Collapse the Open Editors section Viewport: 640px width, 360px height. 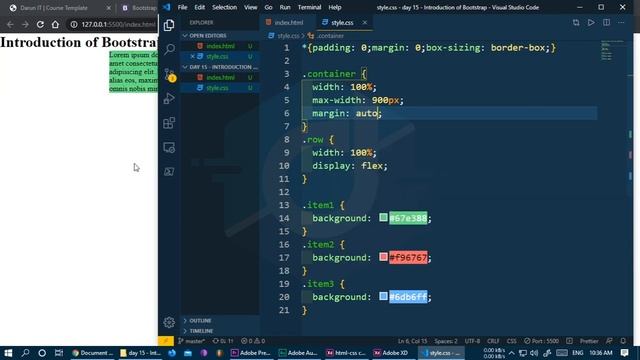[220, 36]
